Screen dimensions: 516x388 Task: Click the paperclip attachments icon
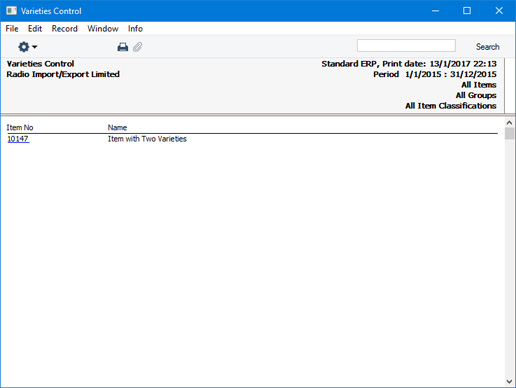[x=137, y=47]
